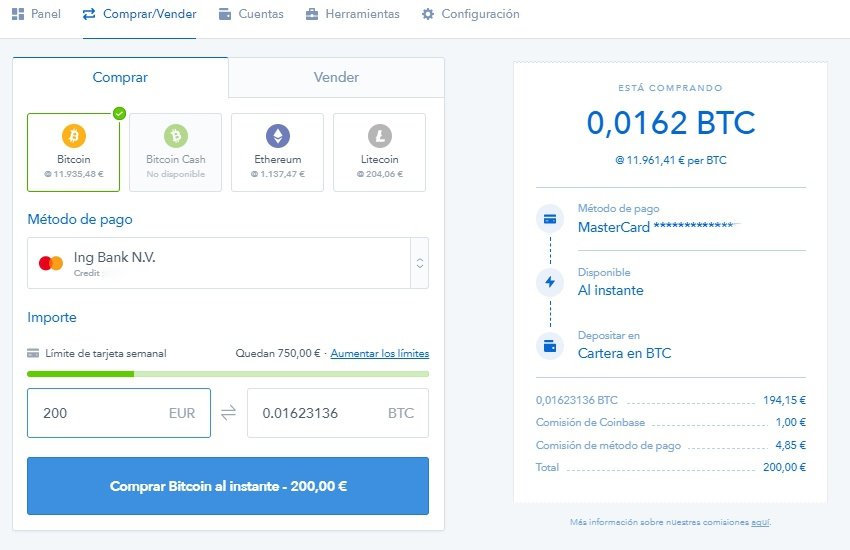
Task: Click the No disponible label under Bitcoin Cash
Action: coord(176,174)
